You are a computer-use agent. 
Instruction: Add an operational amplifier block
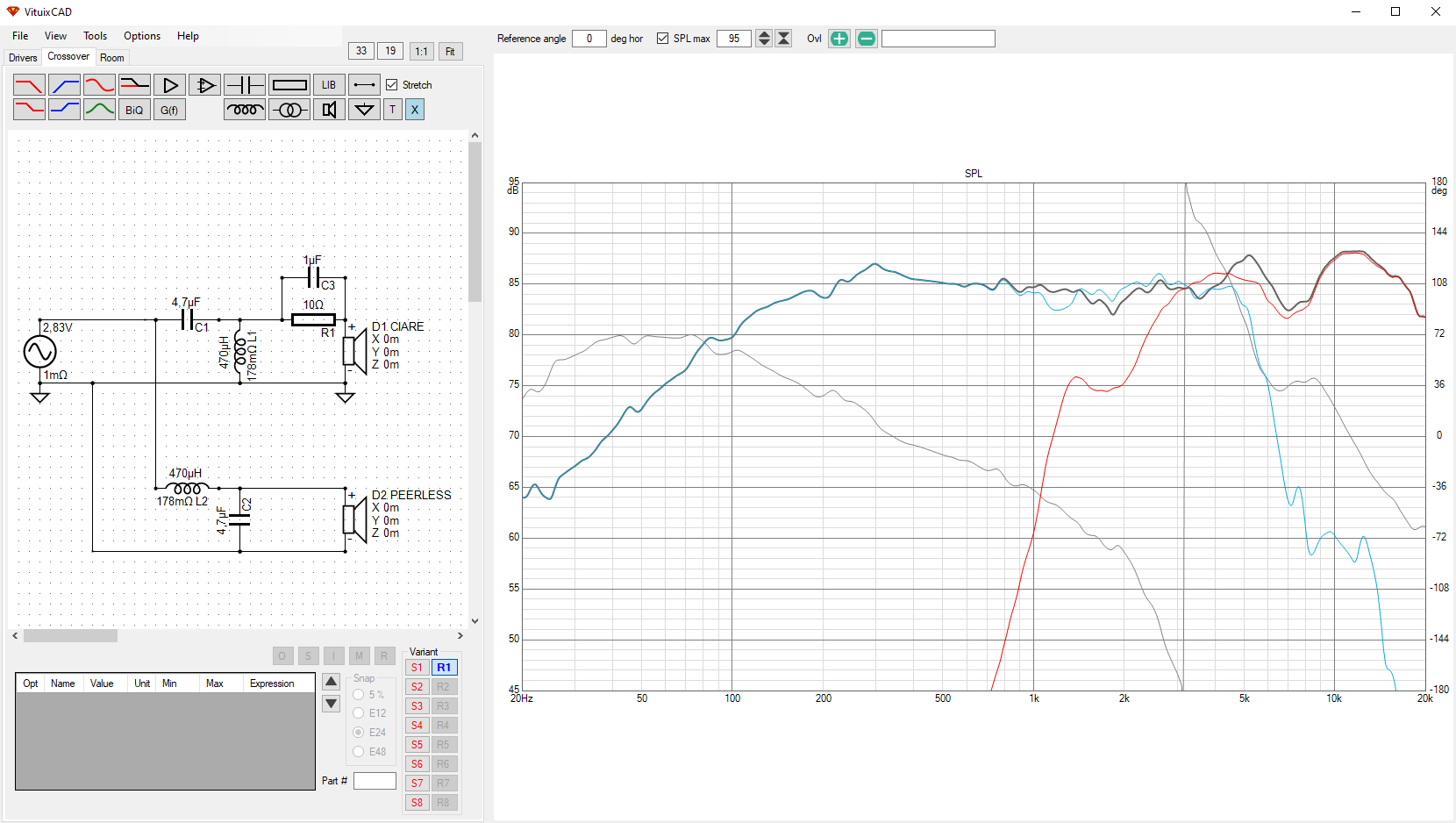pyautogui.click(x=204, y=85)
